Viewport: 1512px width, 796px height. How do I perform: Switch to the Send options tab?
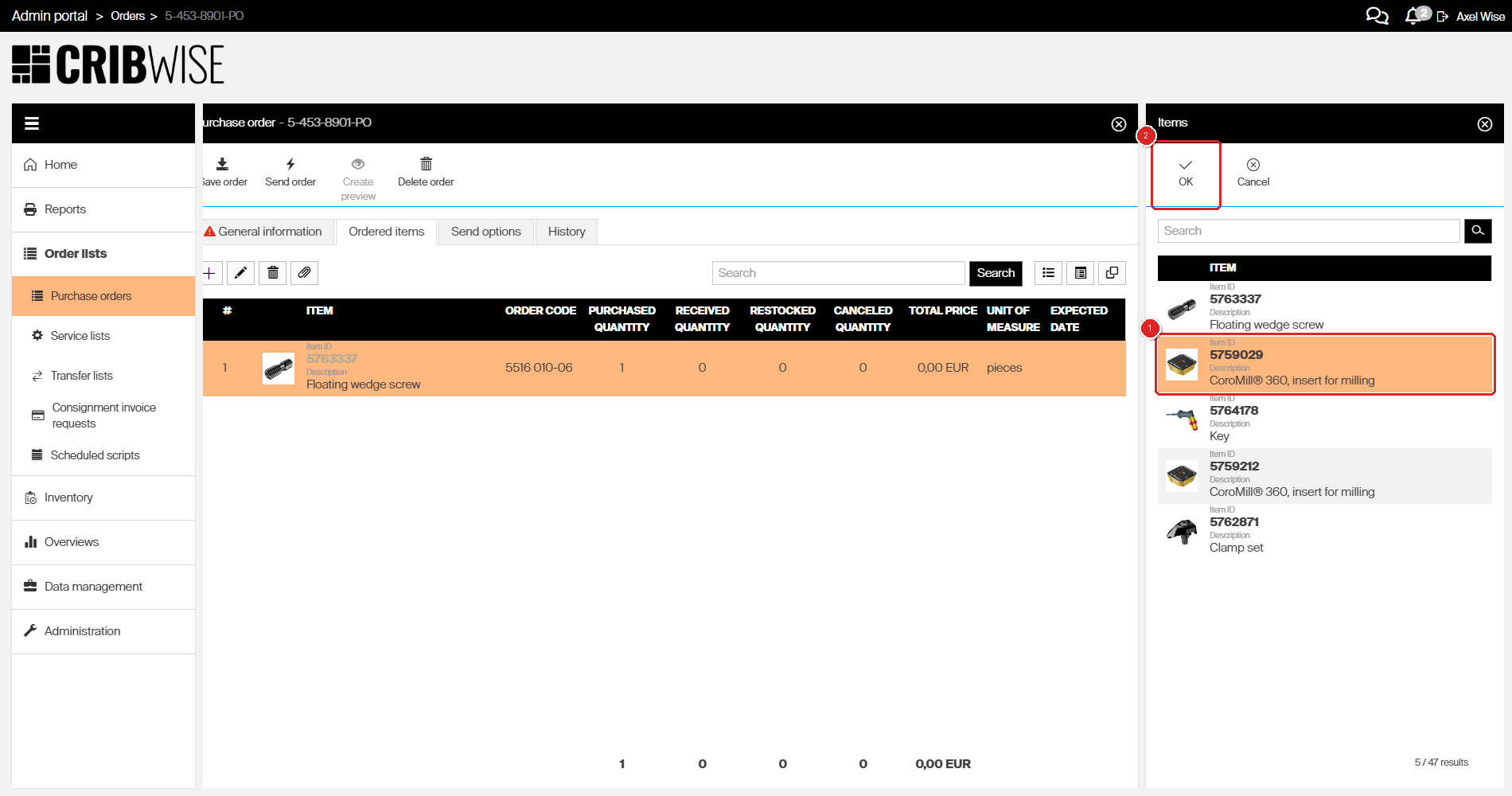pos(485,232)
